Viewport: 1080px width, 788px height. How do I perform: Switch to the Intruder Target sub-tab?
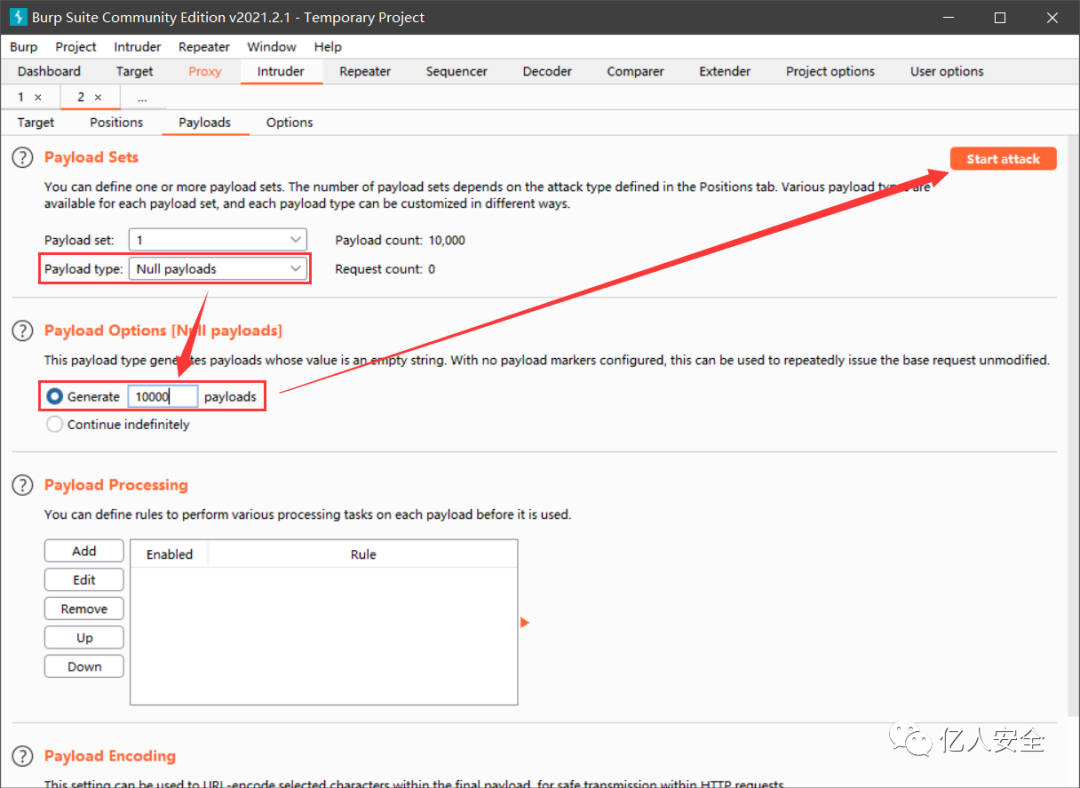click(x=35, y=123)
